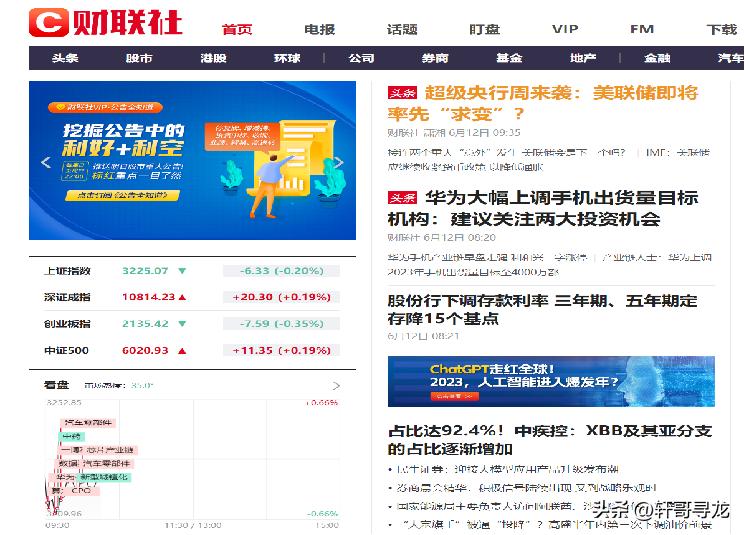This screenshot has height=535, width=745.
Task: Show next carousel banner slide
Action: pyautogui.click(x=339, y=162)
